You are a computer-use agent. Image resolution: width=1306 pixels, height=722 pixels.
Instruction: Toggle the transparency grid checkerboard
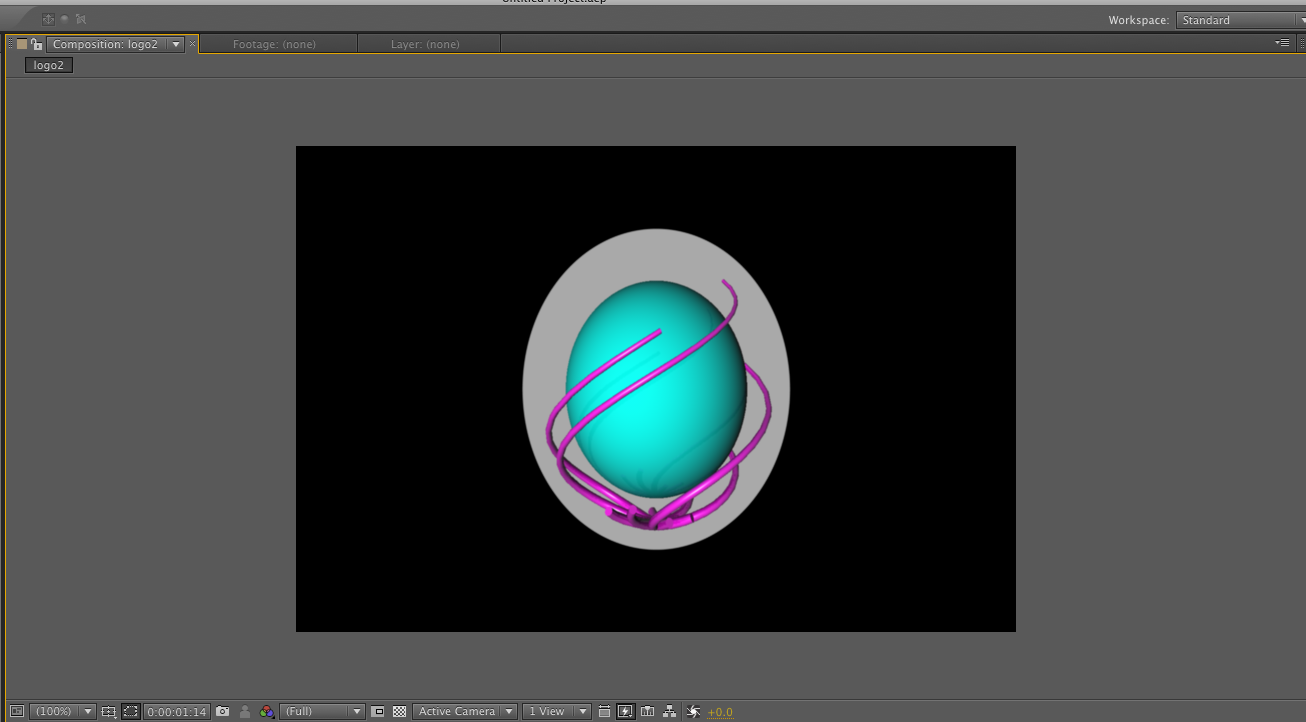(400, 711)
